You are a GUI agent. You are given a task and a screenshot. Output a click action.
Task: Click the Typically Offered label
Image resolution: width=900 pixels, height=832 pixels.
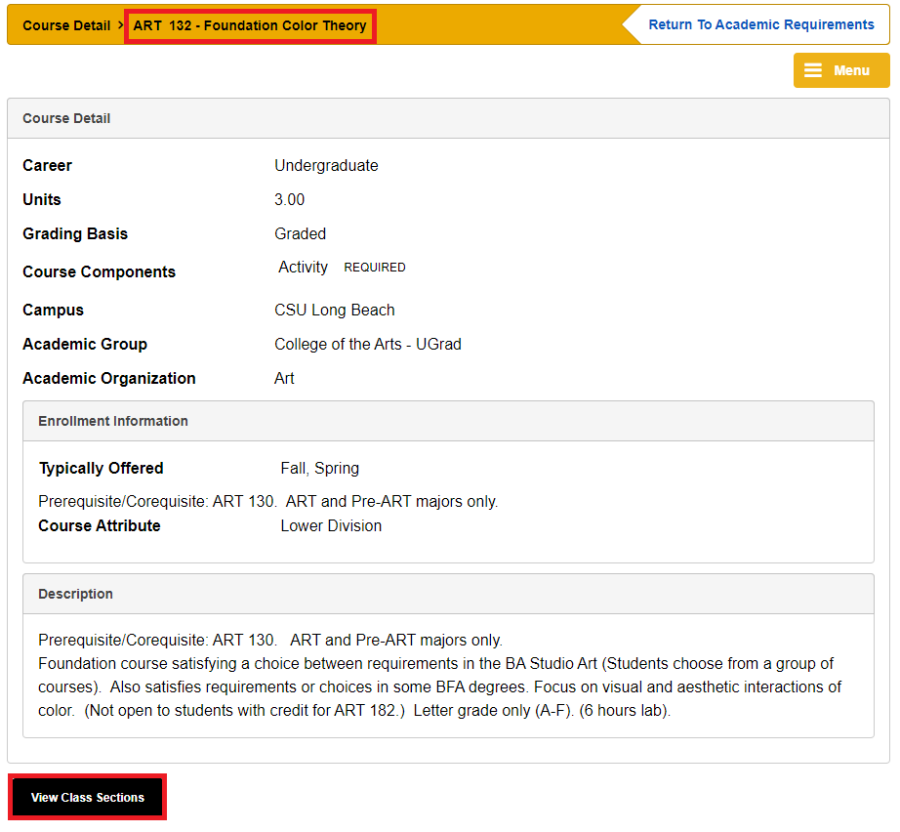point(101,469)
